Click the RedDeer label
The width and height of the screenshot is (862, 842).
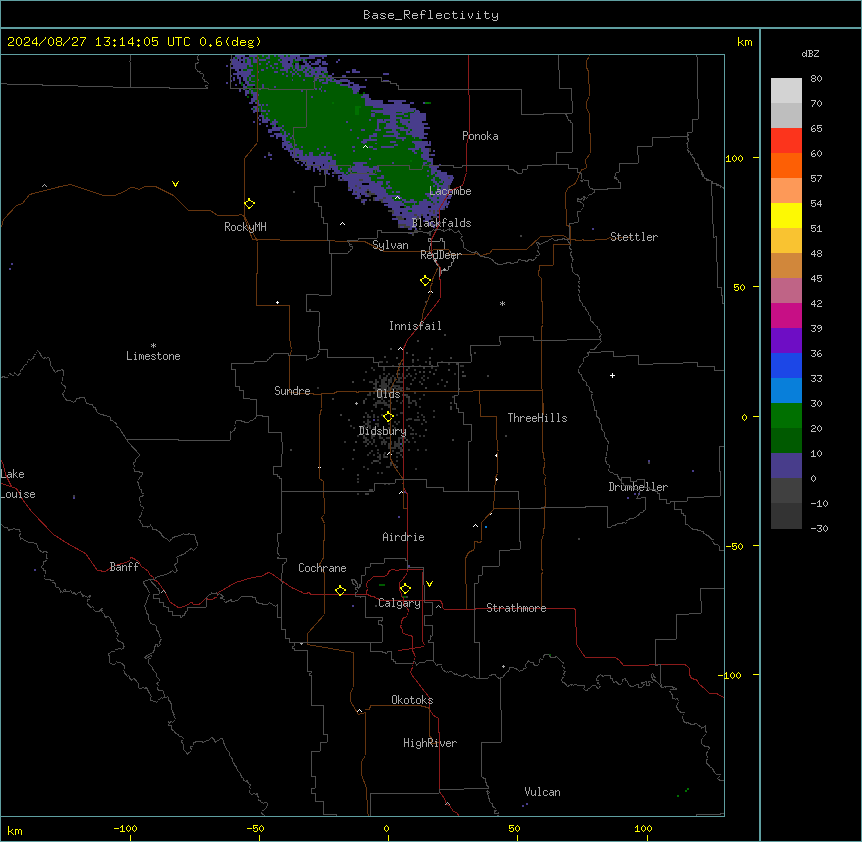coord(440,255)
